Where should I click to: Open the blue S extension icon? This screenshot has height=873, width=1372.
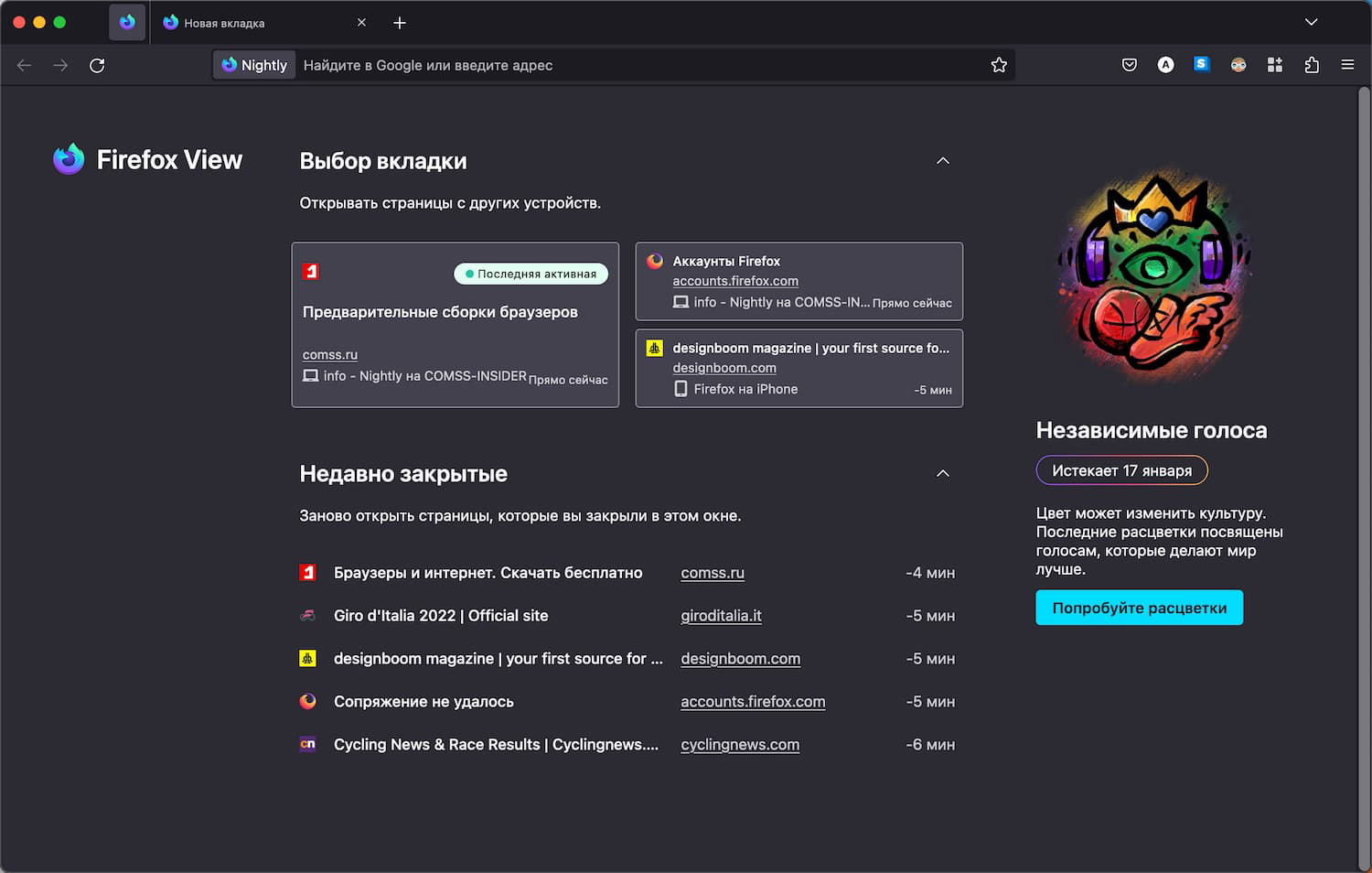coord(1202,64)
